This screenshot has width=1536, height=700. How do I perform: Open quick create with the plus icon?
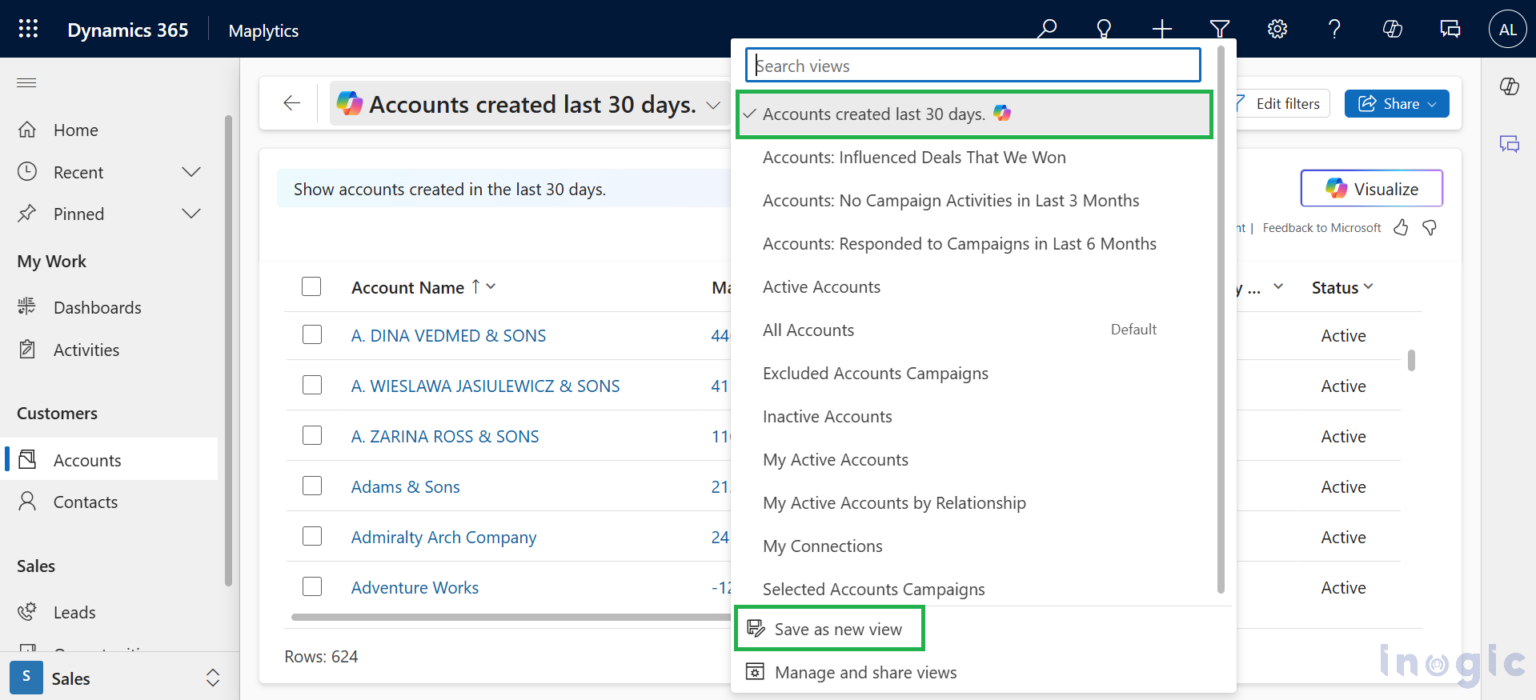click(1162, 29)
